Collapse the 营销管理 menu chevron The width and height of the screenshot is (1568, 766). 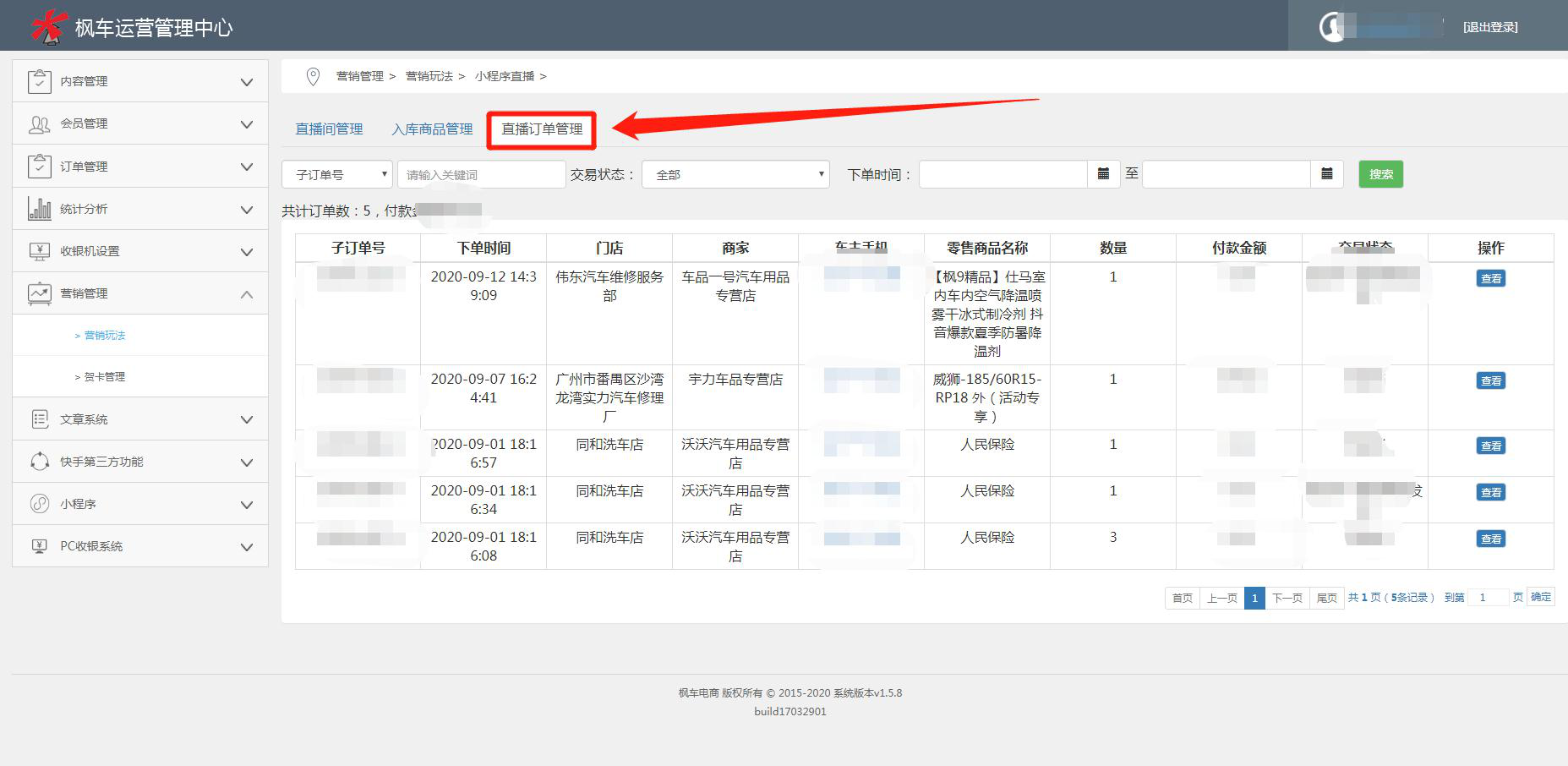(x=247, y=294)
